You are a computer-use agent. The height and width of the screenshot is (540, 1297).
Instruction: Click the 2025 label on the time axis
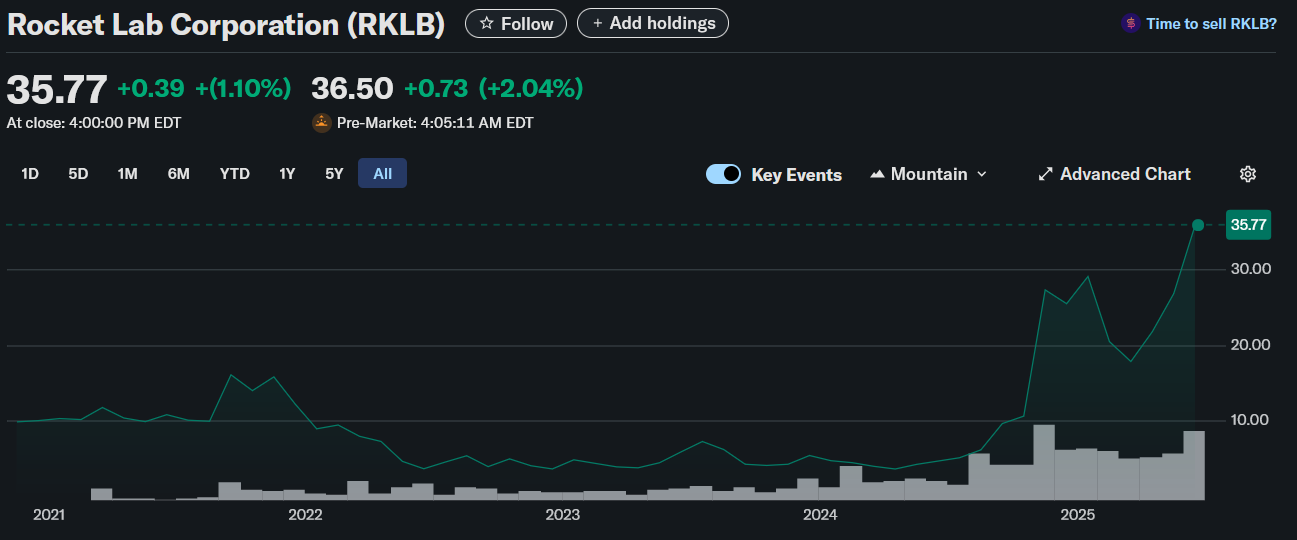click(x=1078, y=515)
